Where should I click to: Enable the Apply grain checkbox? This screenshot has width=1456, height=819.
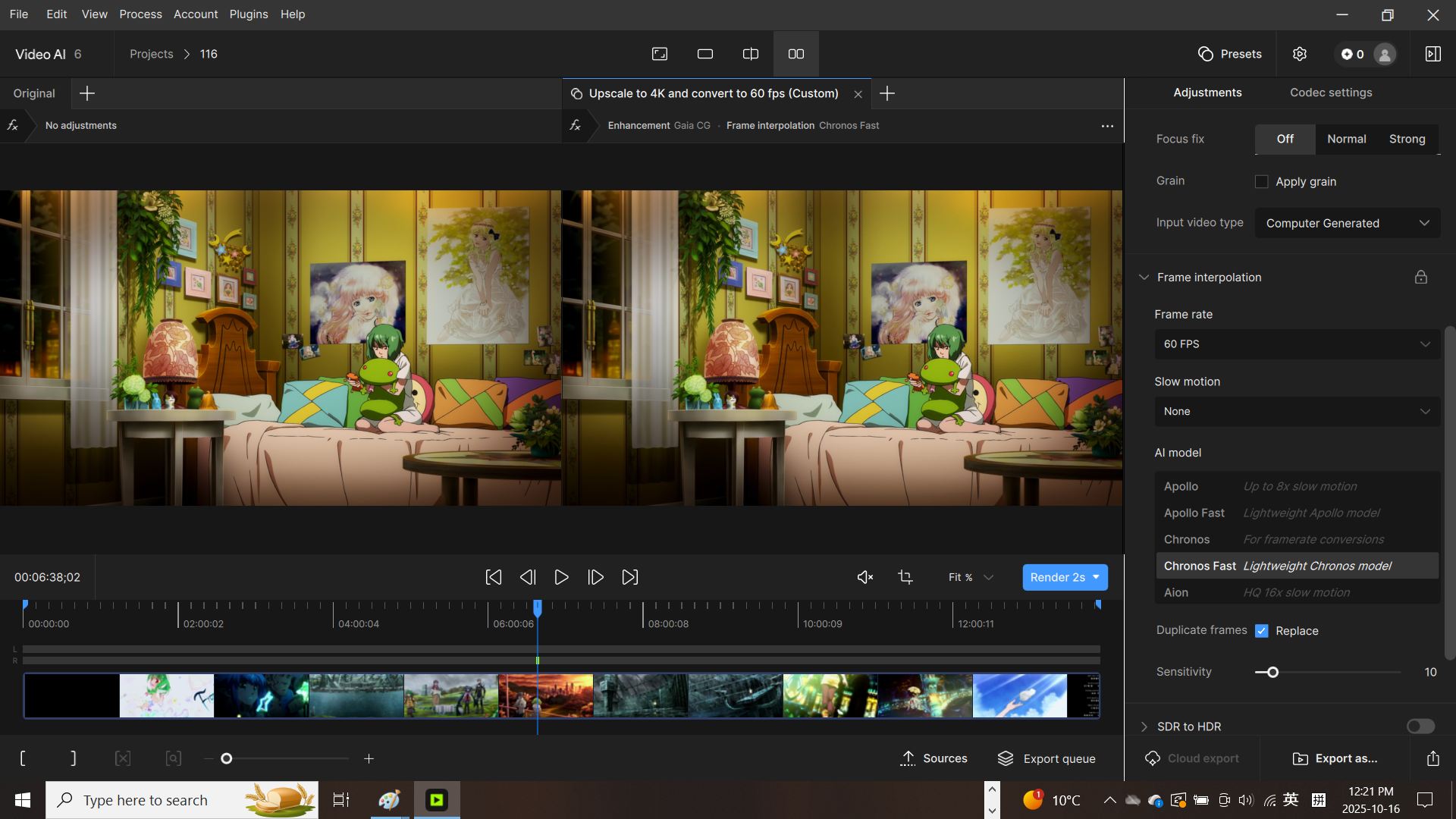pos(1262,182)
